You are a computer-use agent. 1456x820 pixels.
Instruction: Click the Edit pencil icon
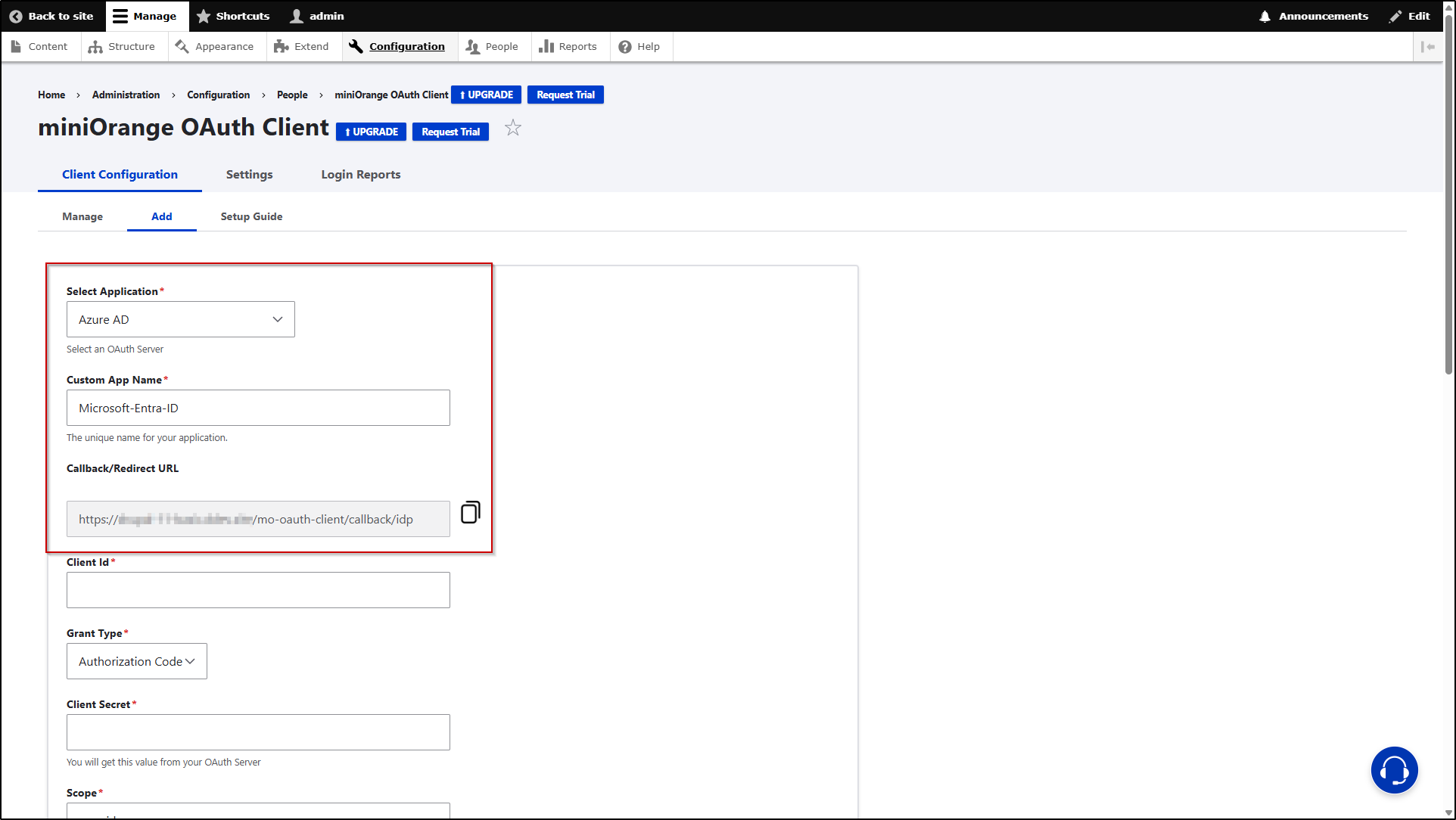point(1395,15)
